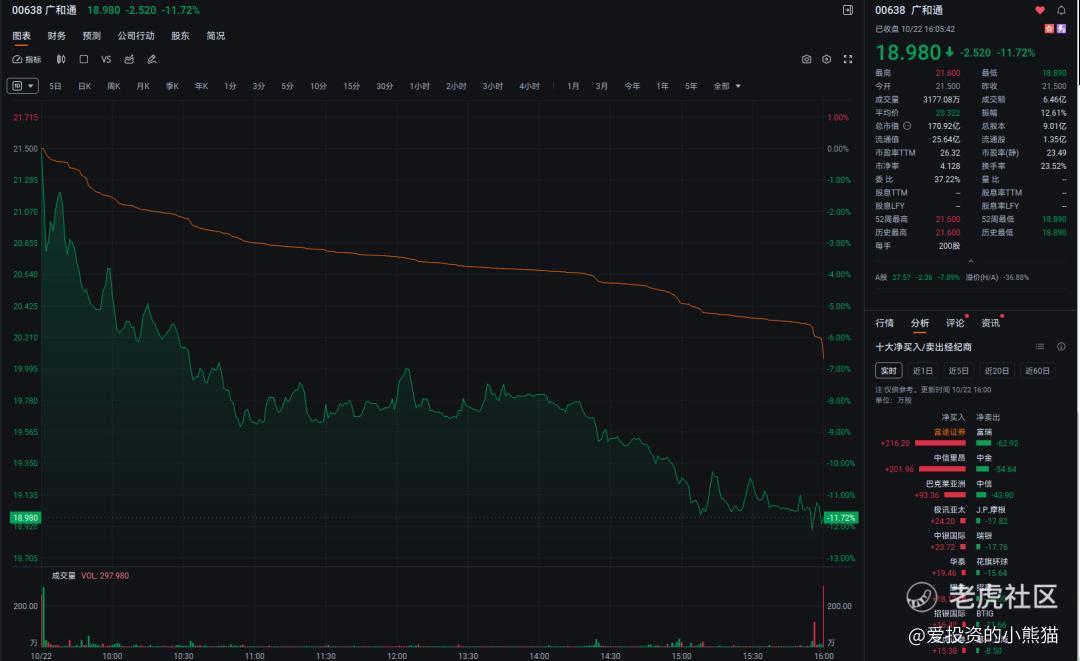Expand the 全部 range dropdown
Screen dimensions: 1080x661
pos(727,86)
